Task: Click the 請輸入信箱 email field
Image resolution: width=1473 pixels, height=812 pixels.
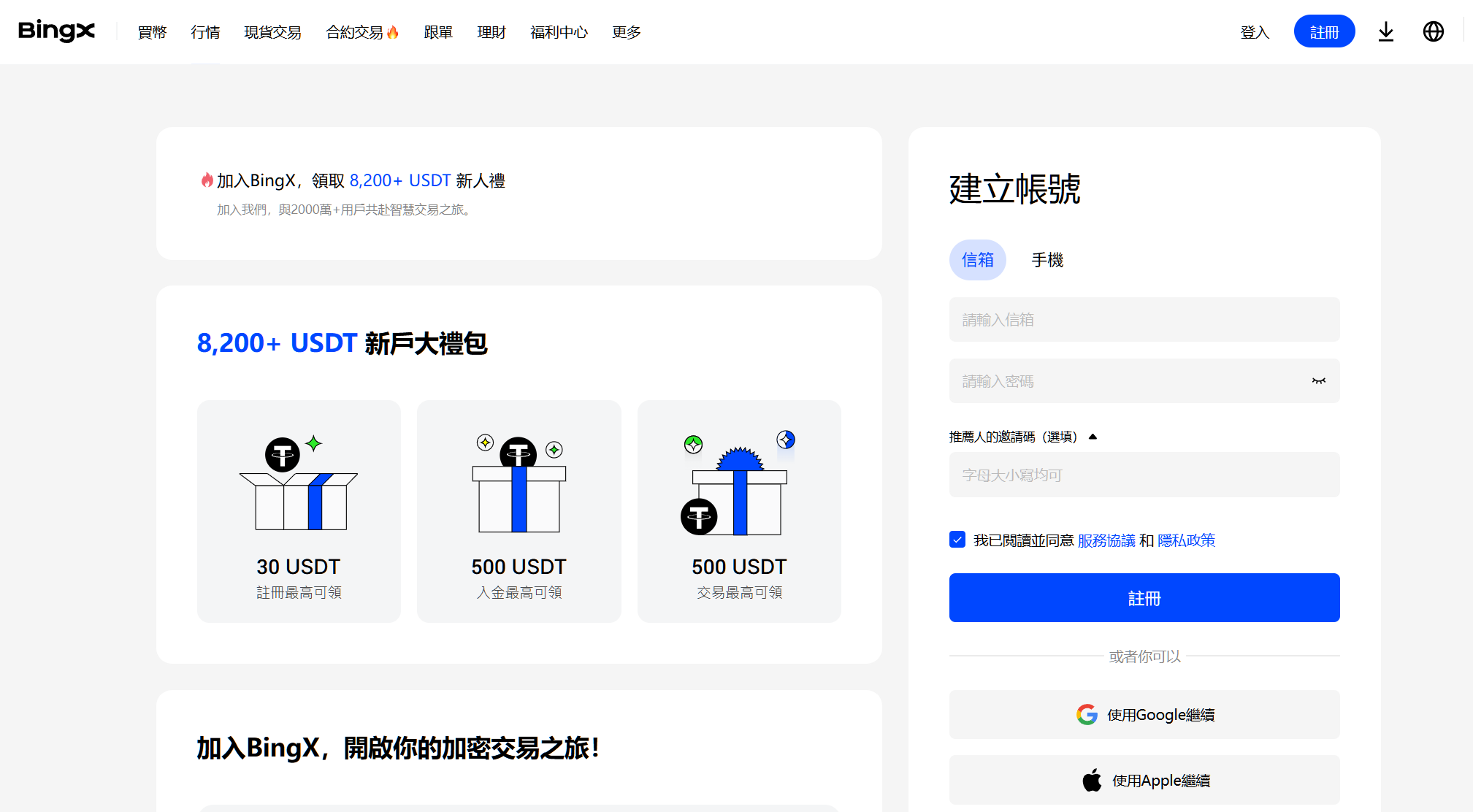Action: pyautogui.click(x=1144, y=320)
